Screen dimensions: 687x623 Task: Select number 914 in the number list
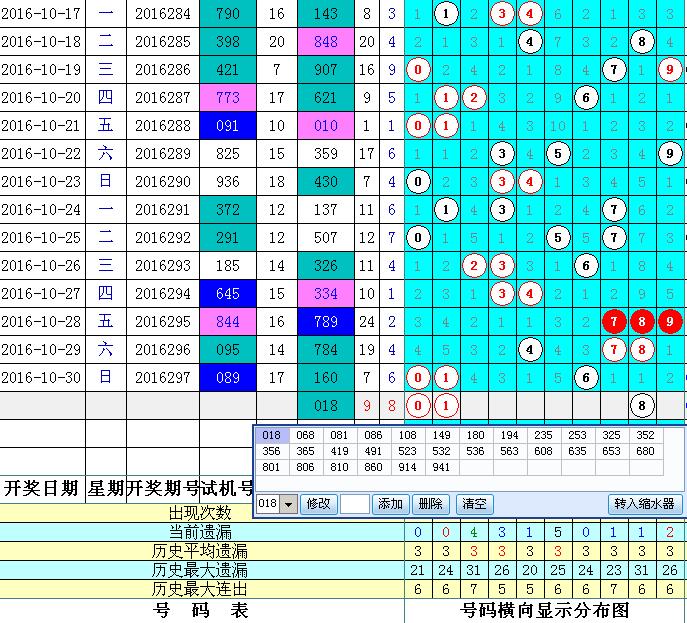[407, 467]
